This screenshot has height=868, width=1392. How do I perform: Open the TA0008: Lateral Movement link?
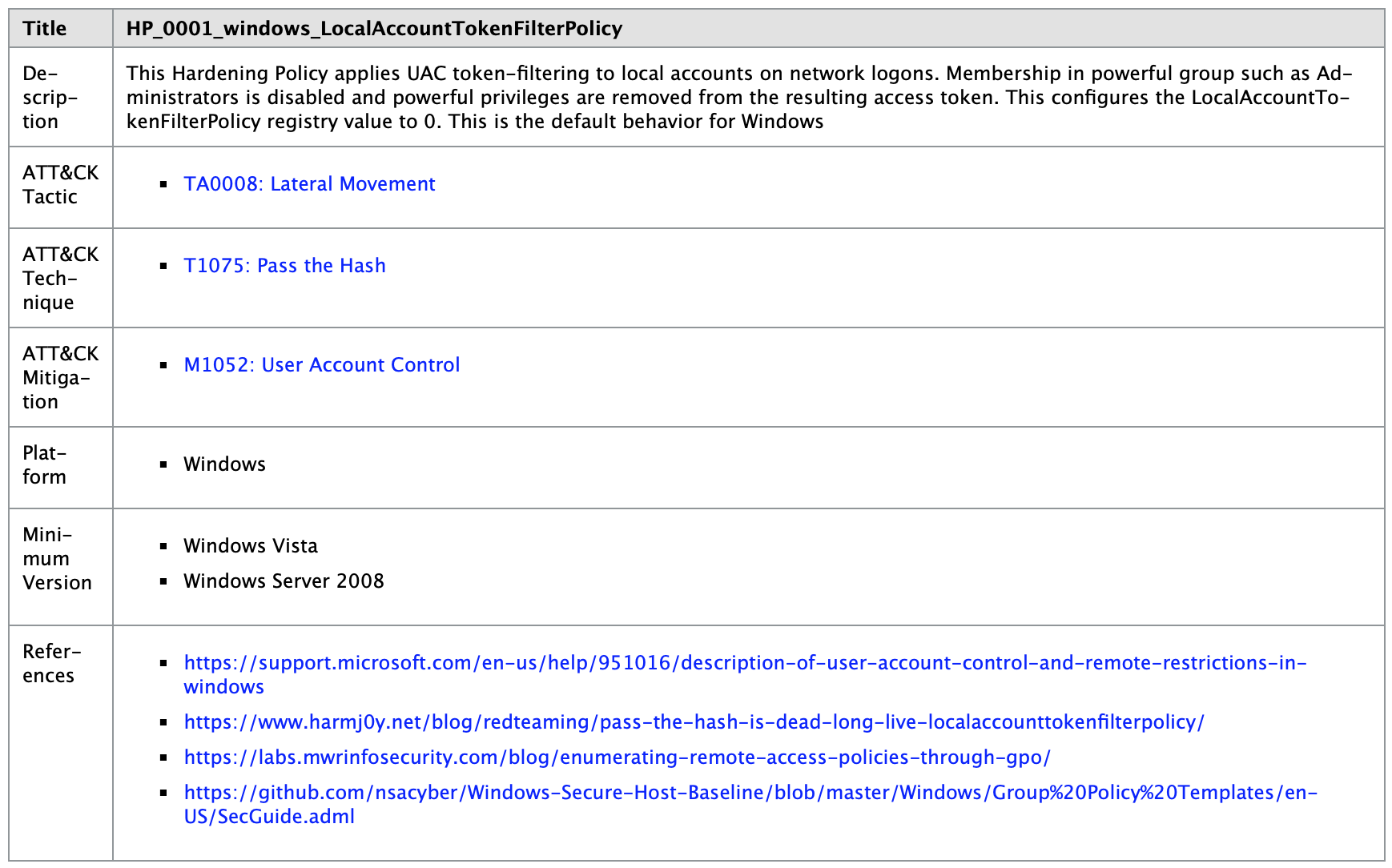(x=309, y=184)
